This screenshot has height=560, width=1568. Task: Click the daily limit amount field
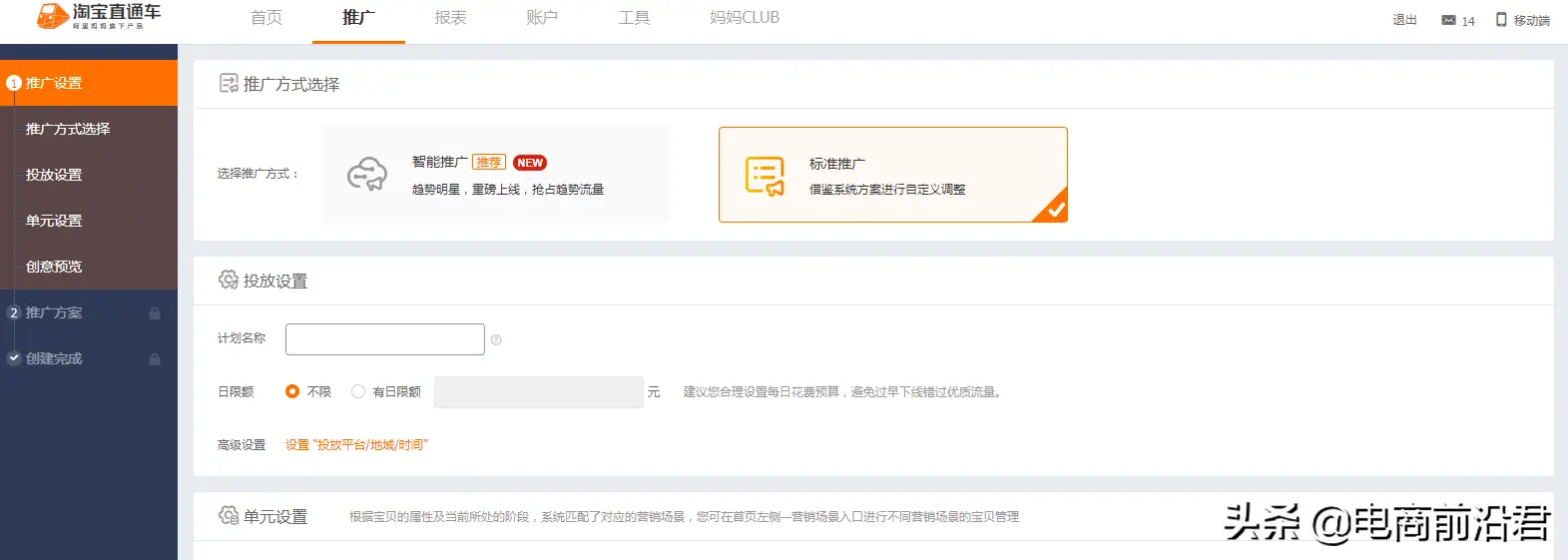[x=538, y=392]
